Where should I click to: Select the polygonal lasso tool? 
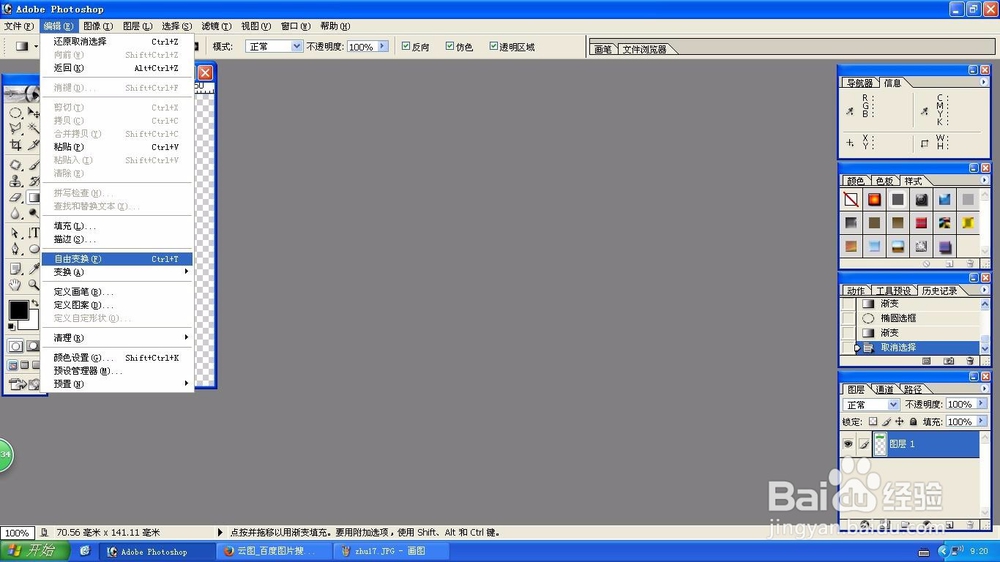point(15,129)
